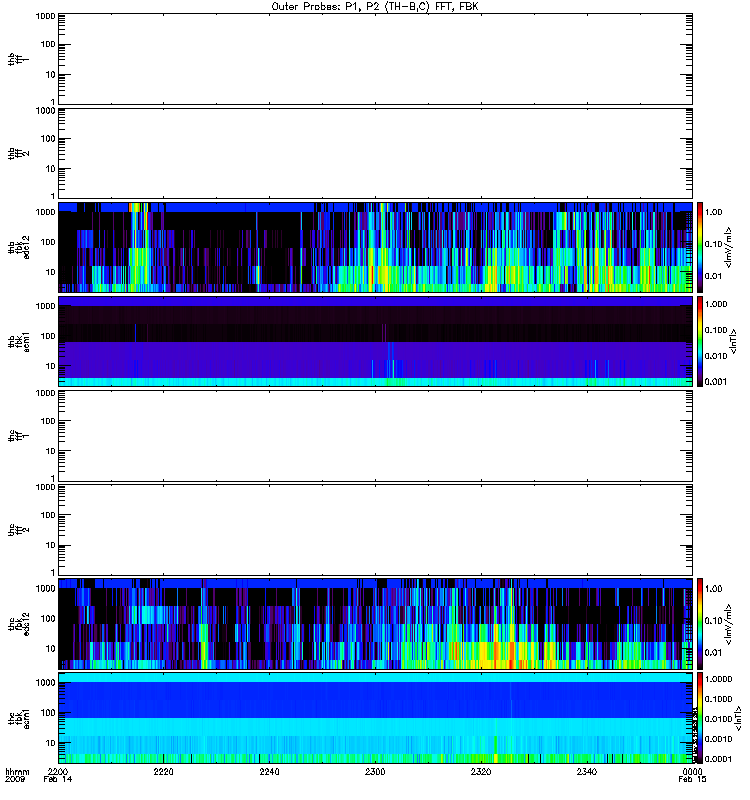
Task: Click the '0.01' tick on thb edc12 color bar
Action: (x=713, y=276)
